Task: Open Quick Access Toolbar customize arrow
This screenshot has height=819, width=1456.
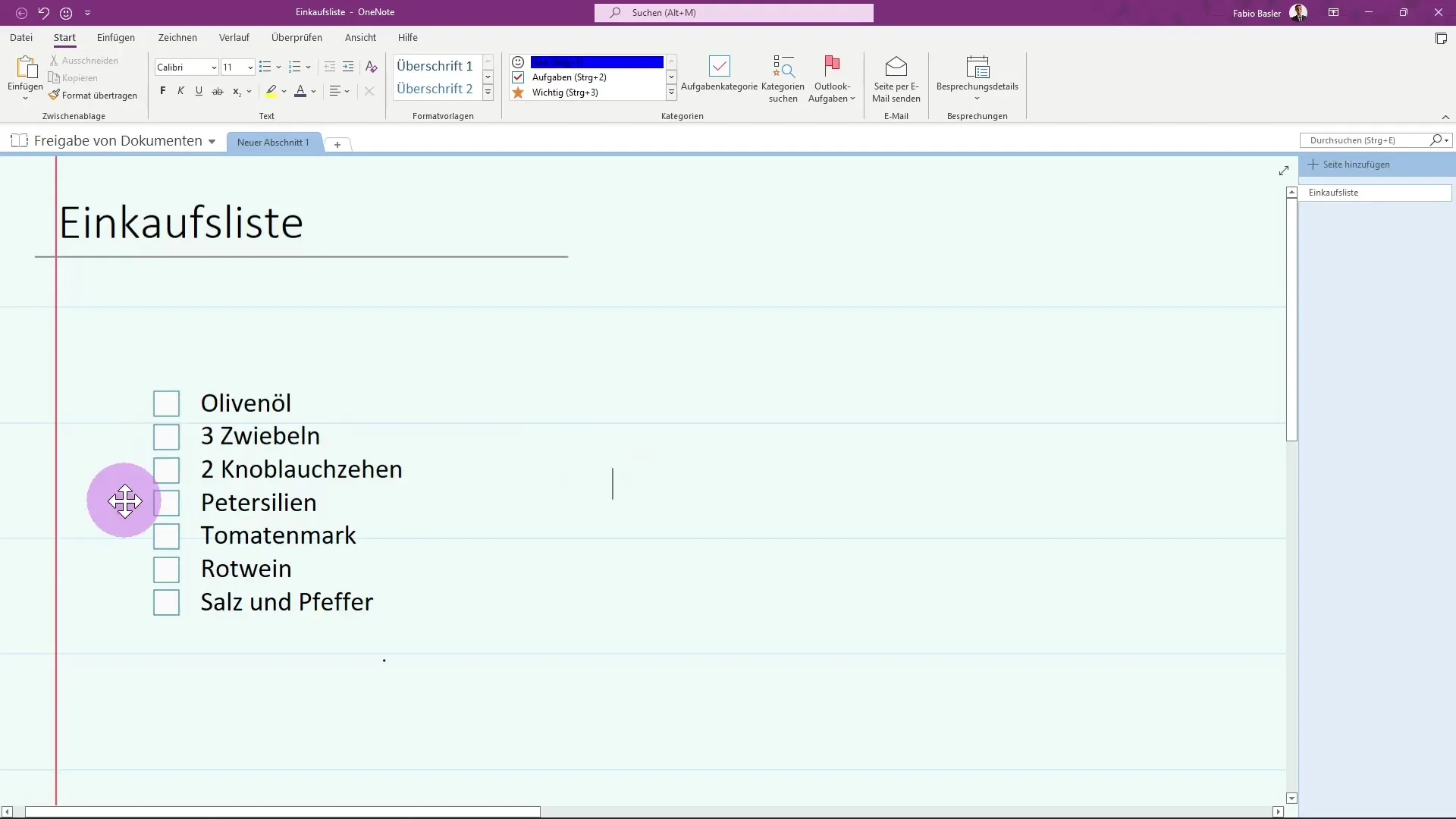Action: tap(88, 13)
